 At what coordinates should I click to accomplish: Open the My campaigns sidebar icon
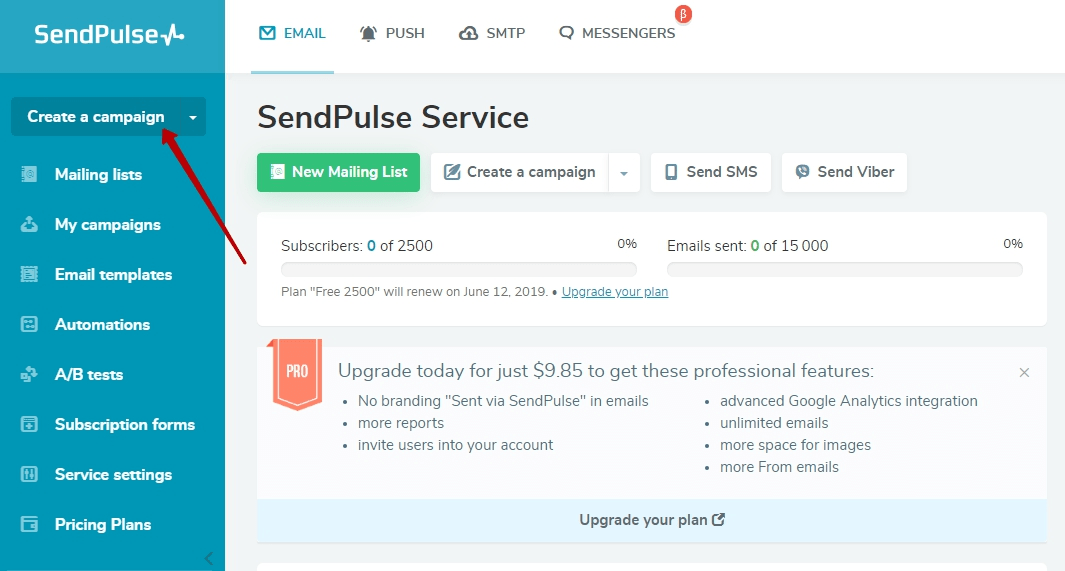[30, 224]
